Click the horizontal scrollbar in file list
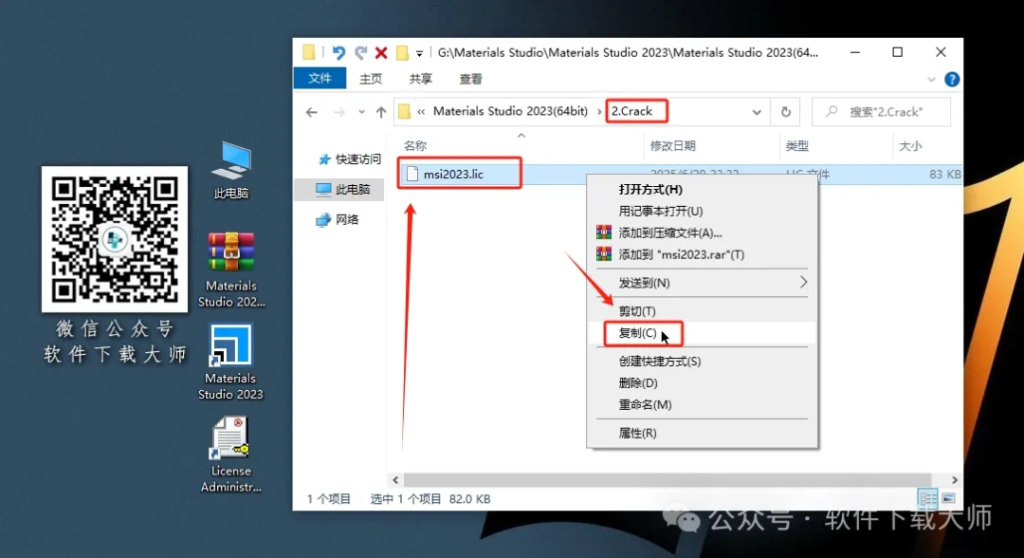The width and height of the screenshot is (1024, 558). pos(667,480)
